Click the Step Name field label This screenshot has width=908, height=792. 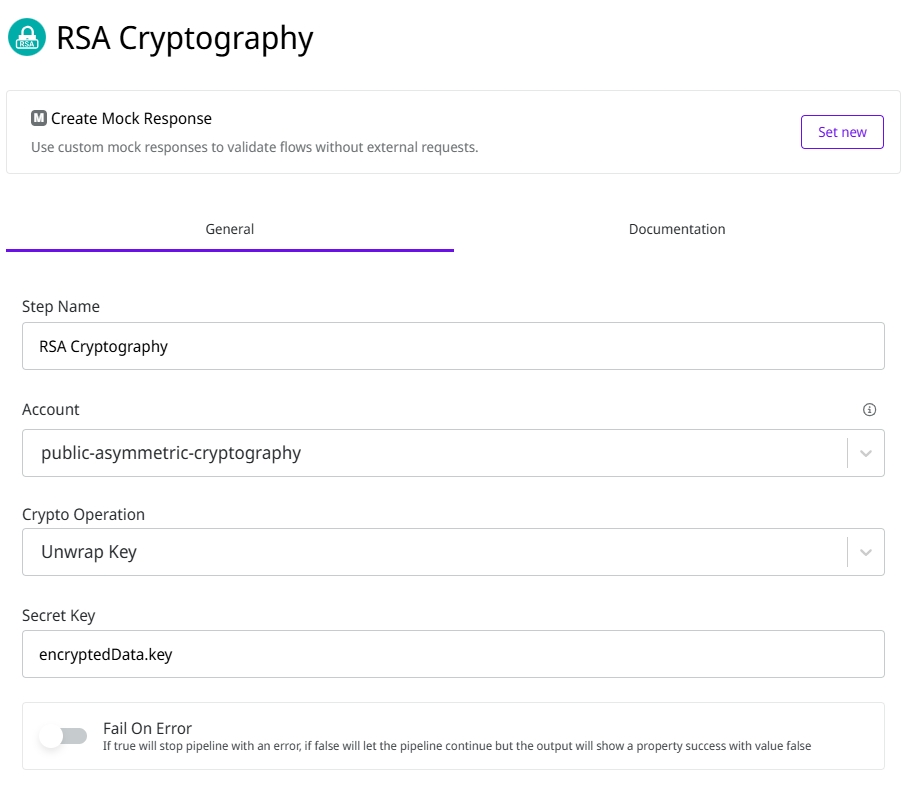point(61,306)
